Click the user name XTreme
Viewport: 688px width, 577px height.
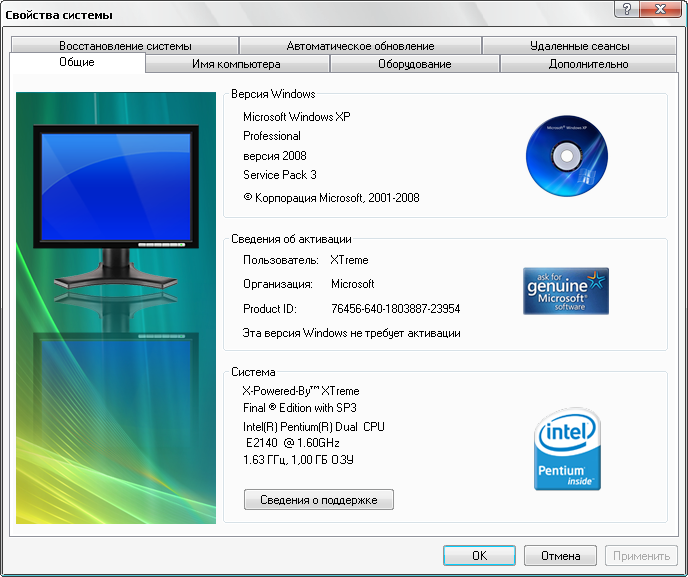(349, 260)
